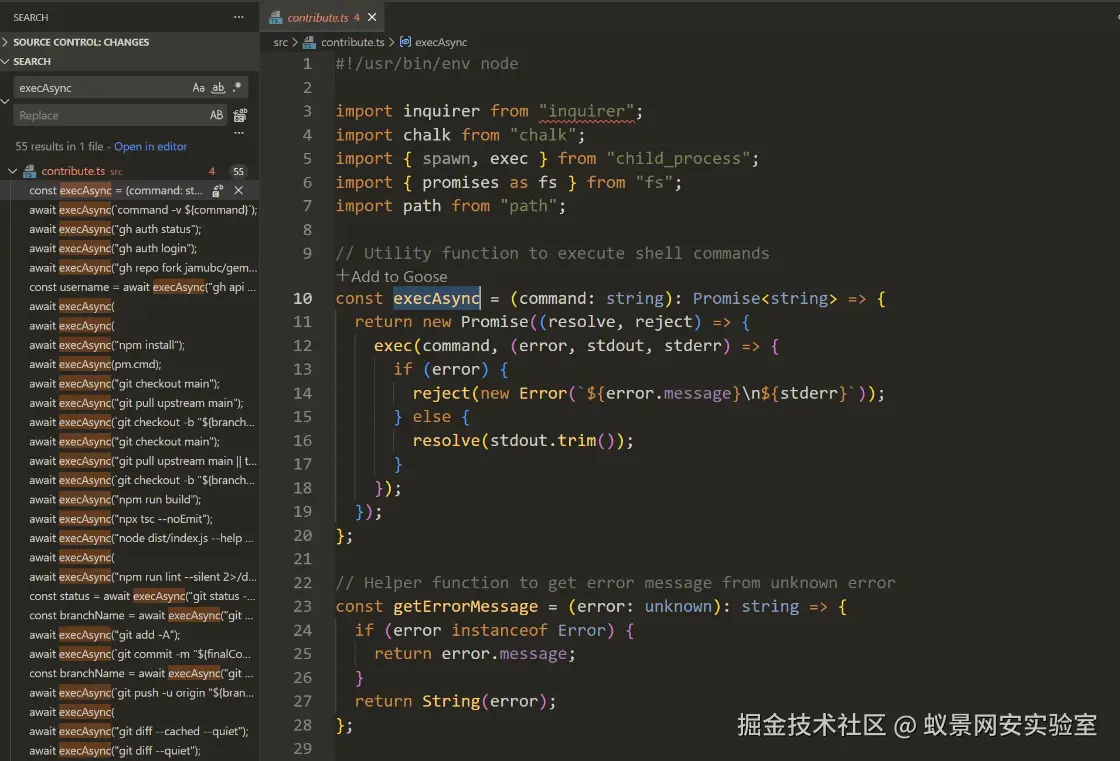
Task: Click the shebang '#!/usr/bin/env node' line
Action: pos(427,64)
